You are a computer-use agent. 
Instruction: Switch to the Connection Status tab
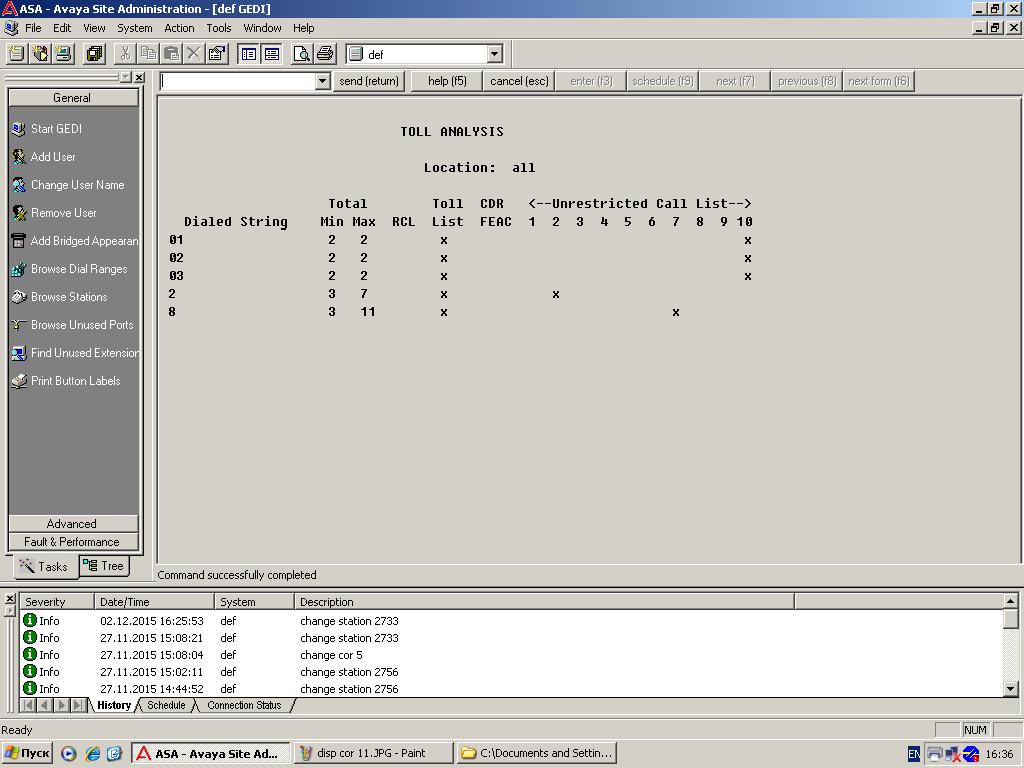click(244, 705)
